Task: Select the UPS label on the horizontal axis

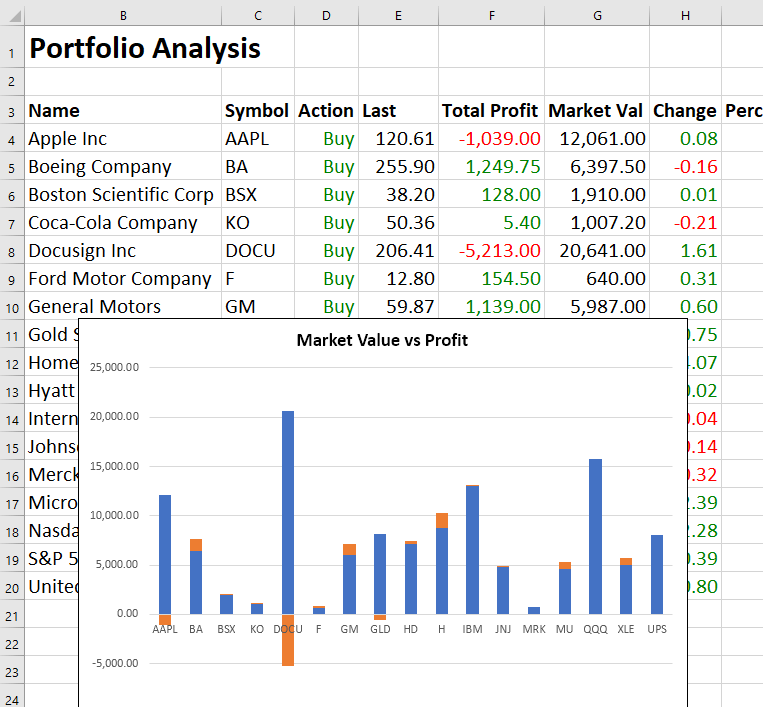Action: coord(656,629)
